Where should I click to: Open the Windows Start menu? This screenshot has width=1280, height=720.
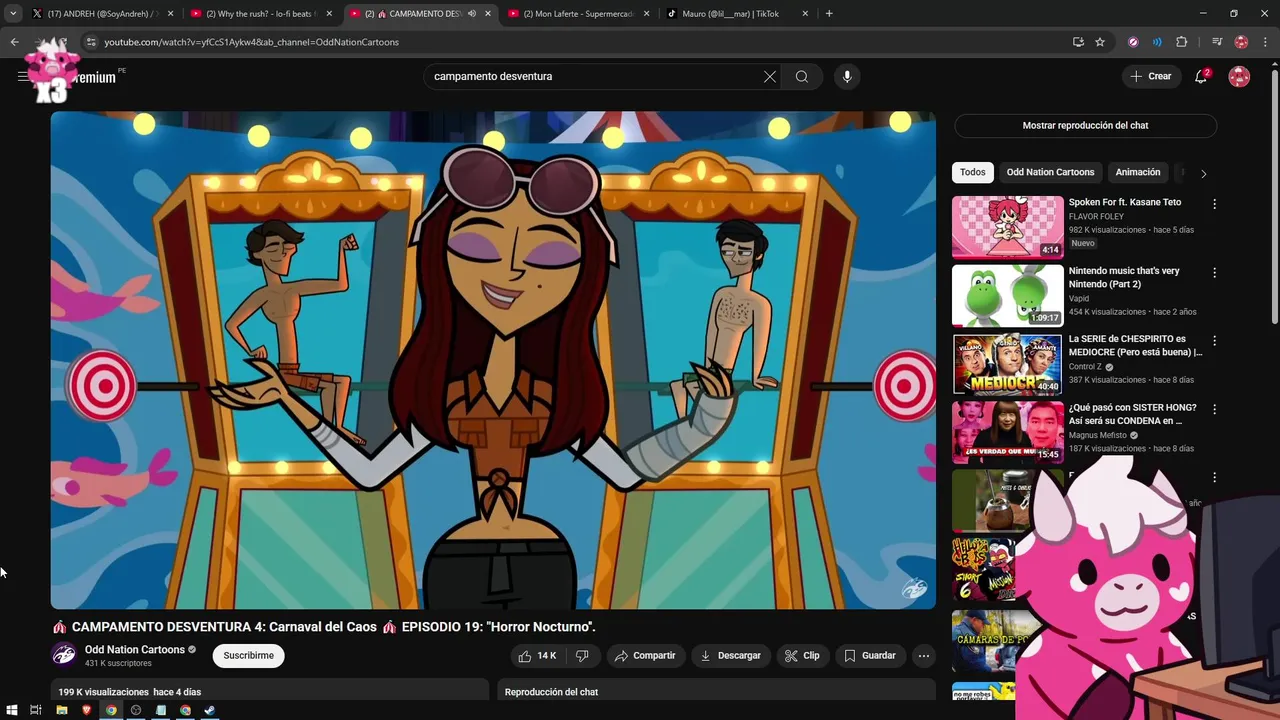12,710
